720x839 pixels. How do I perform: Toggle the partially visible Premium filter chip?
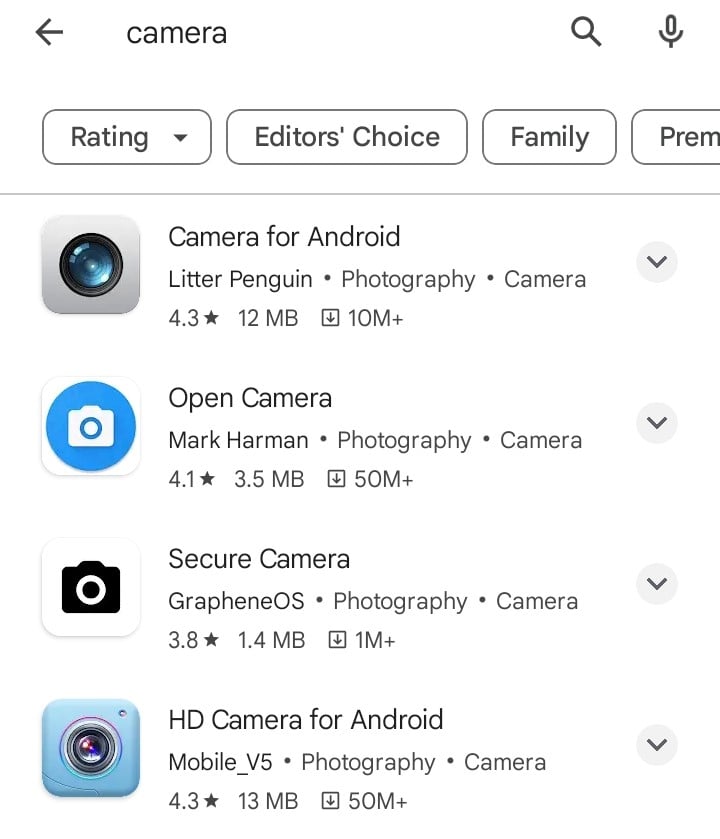[x=677, y=137]
